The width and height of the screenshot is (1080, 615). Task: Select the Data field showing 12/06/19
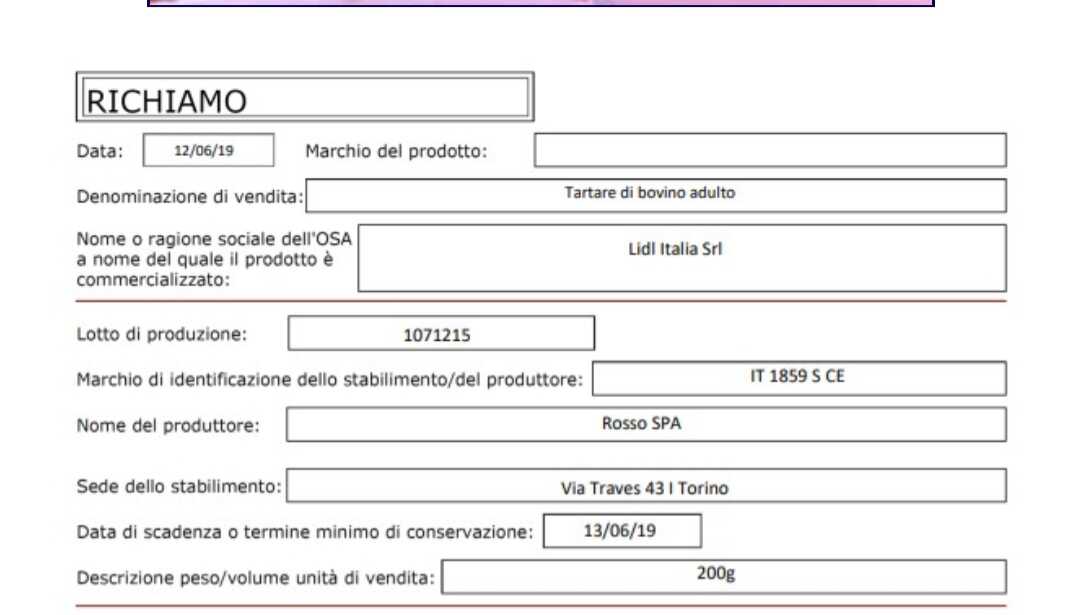(208, 151)
